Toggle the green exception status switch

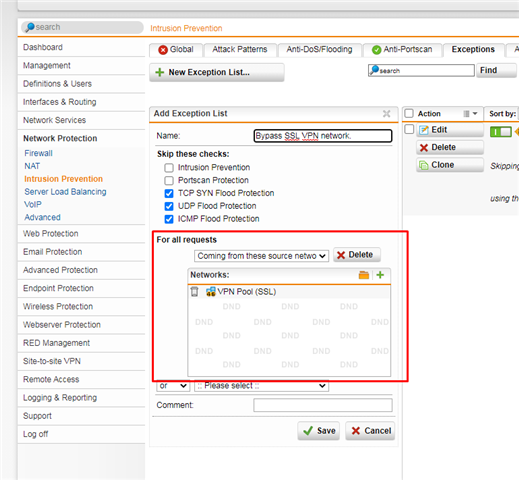501,132
